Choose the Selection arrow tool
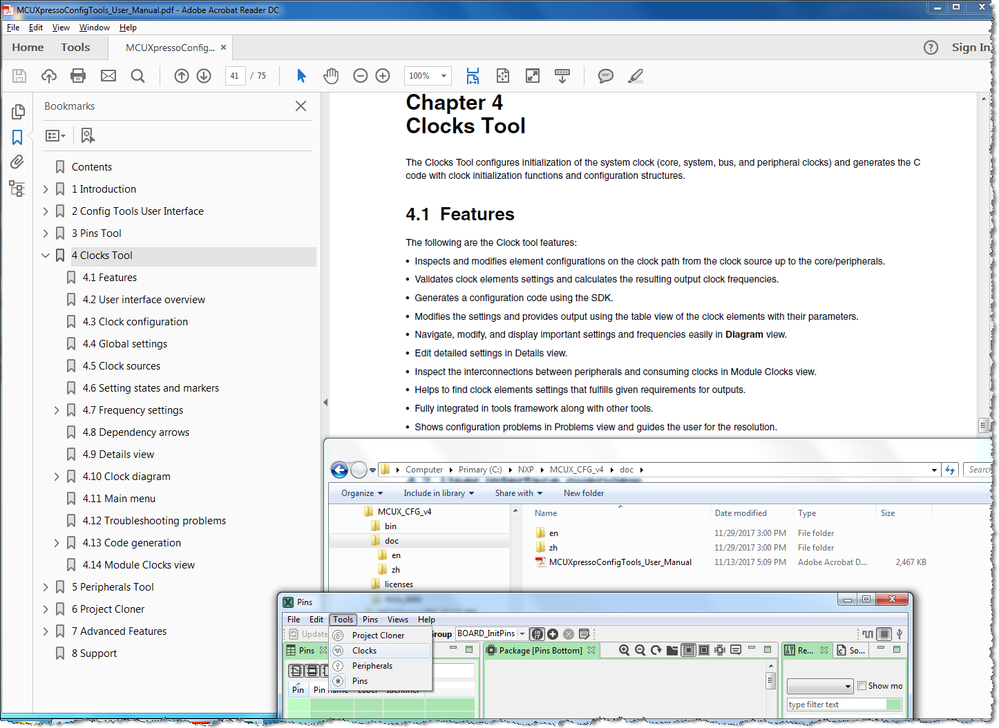The image size is (999, 728). click(301, 76)
